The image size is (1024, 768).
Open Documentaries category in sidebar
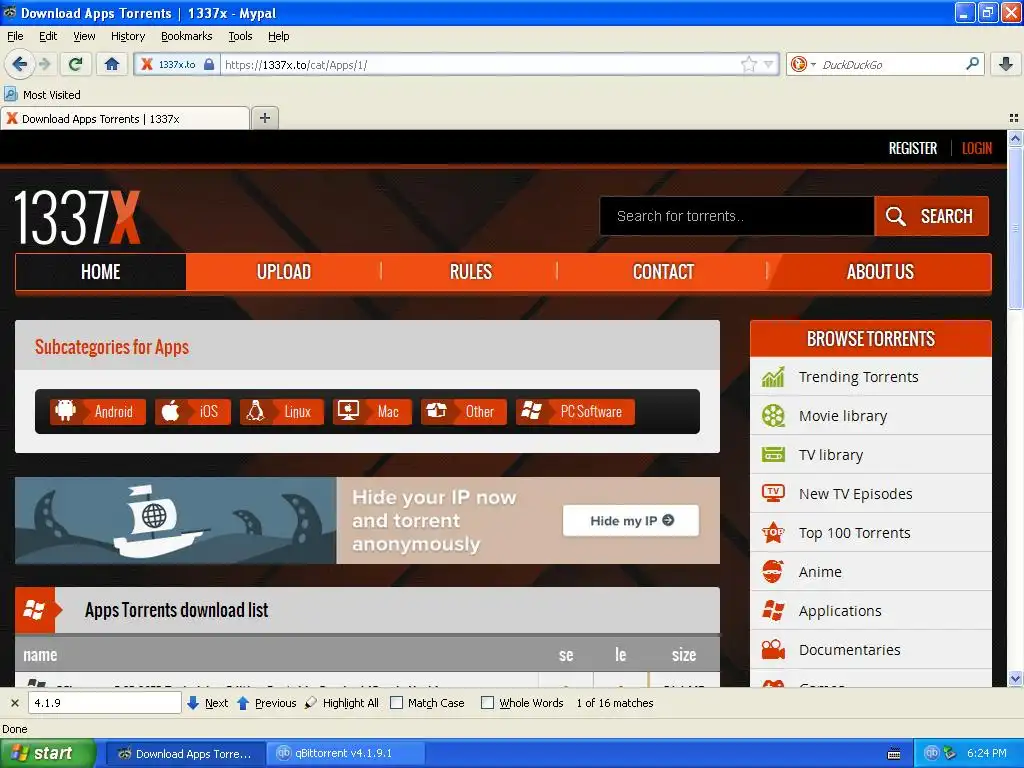click(x=871, y=650)
